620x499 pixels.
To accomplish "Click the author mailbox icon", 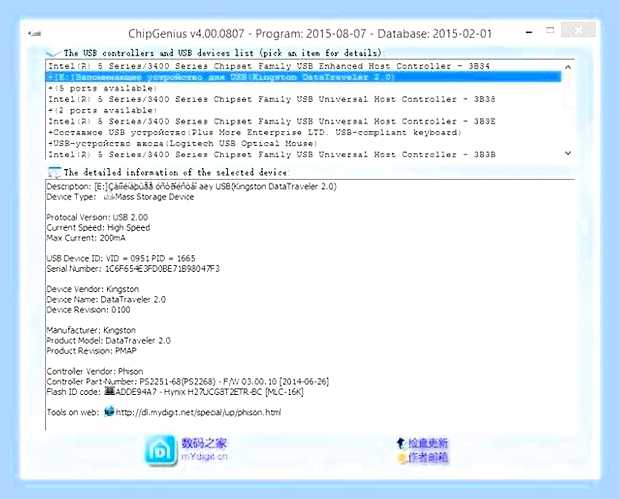I will (402, 458).
